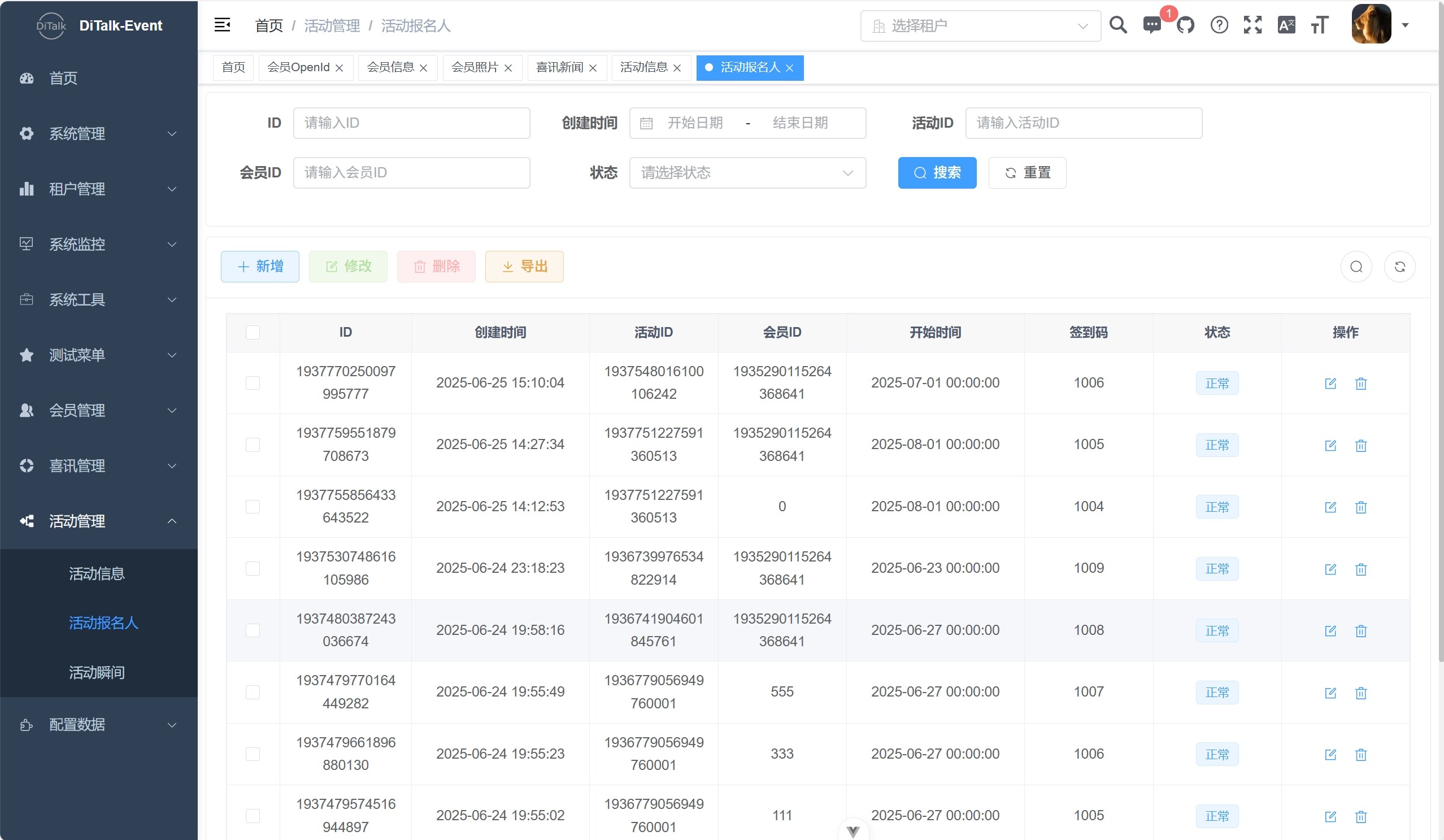Open message notifications chat icon
The height and width of the screenshot is (840, 1444).
(x=1151, y=25)
